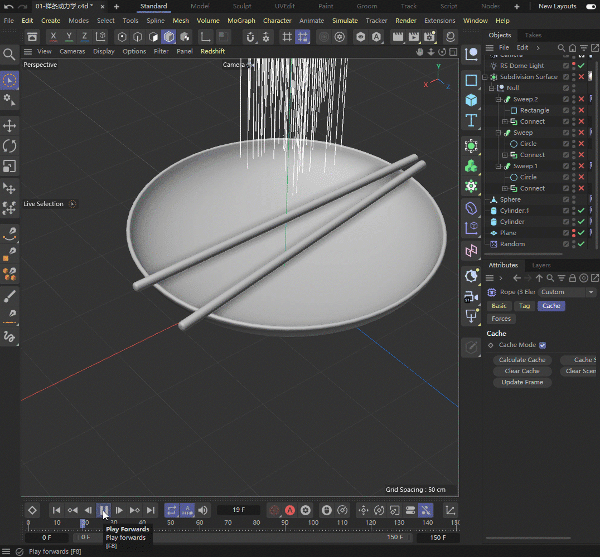Open the MoGraph menu

pos(241,20)
